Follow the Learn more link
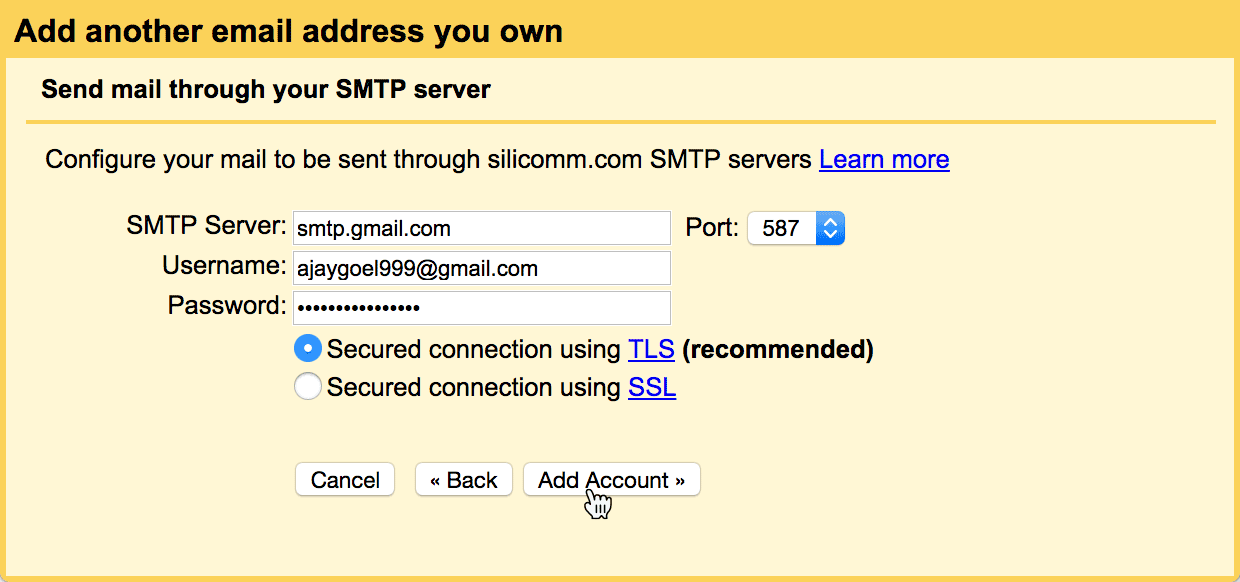Image resolution: width=1240 pixels, height=582 pixels. 884,160
